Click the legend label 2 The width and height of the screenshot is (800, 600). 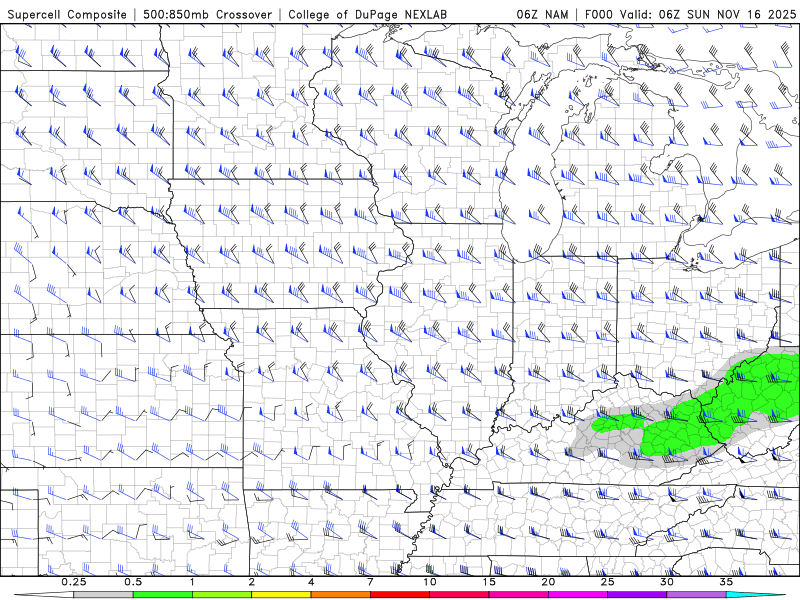(252, 582)
